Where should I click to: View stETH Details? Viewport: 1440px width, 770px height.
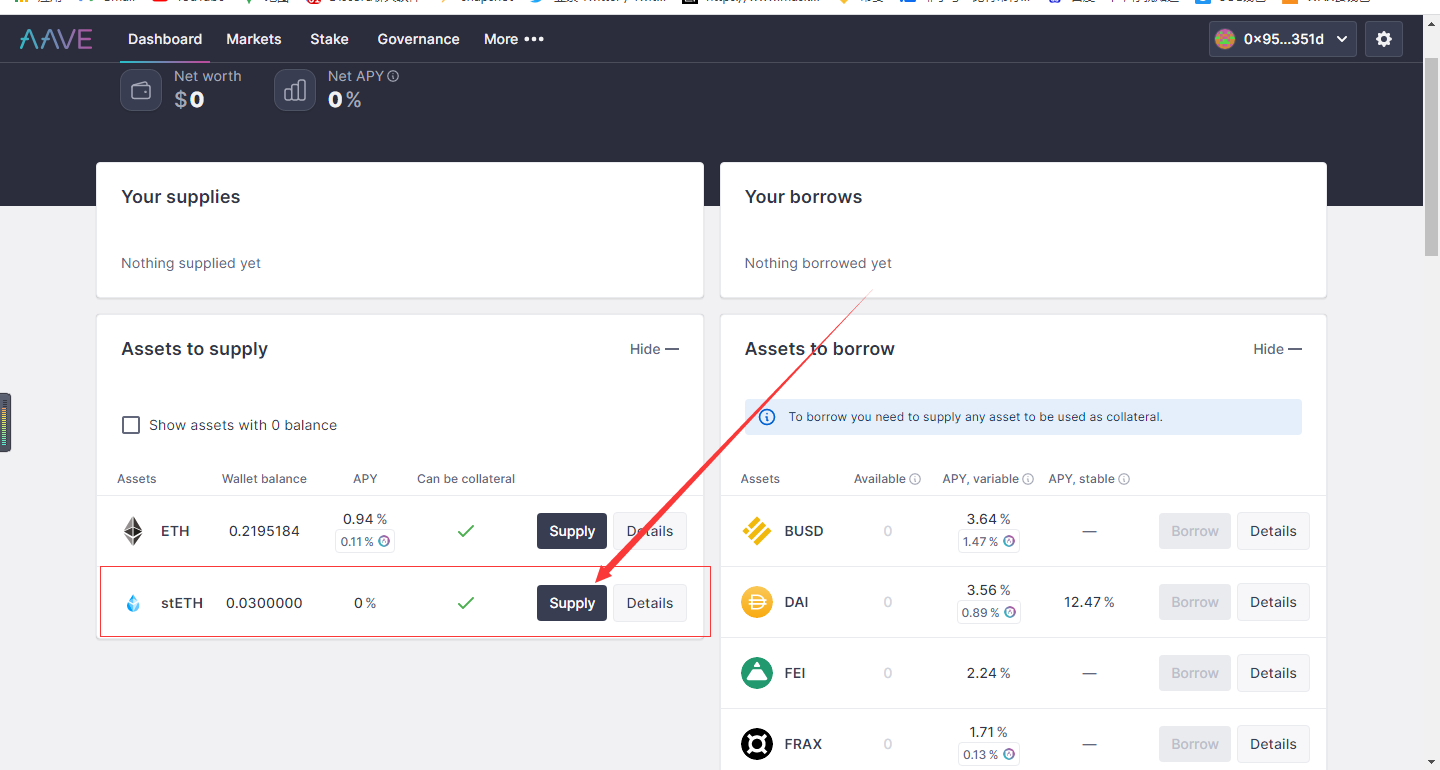click(650, 603)
